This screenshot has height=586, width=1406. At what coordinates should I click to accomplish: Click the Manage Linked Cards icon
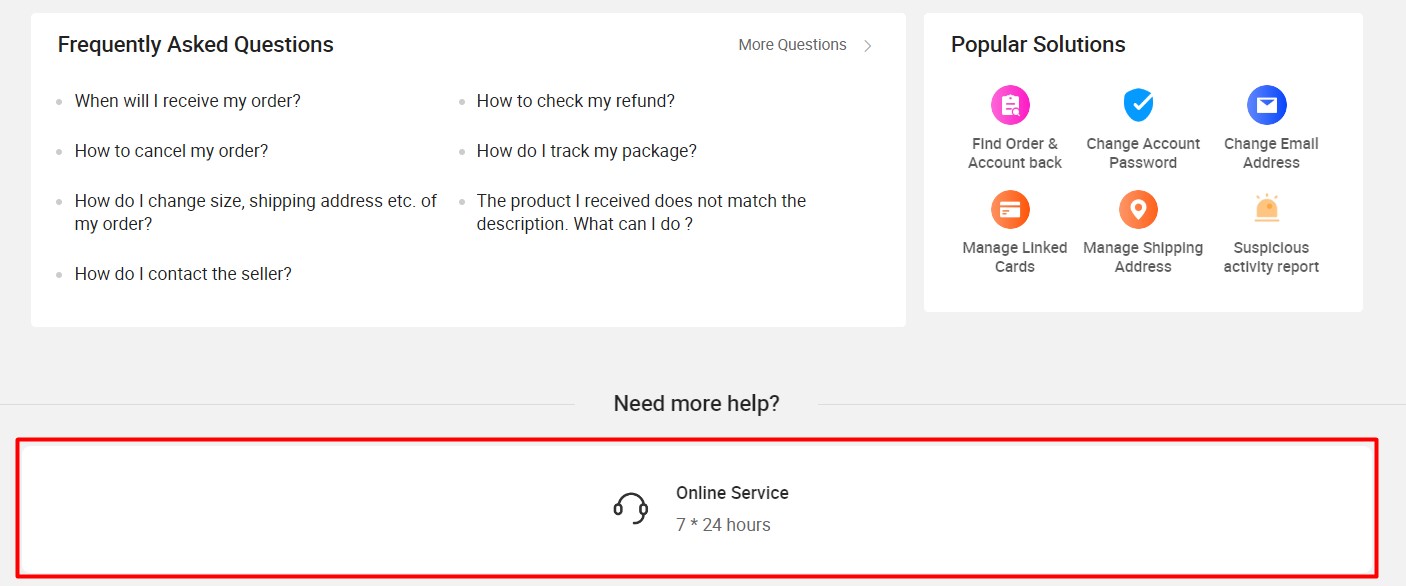pos(1011,209)
